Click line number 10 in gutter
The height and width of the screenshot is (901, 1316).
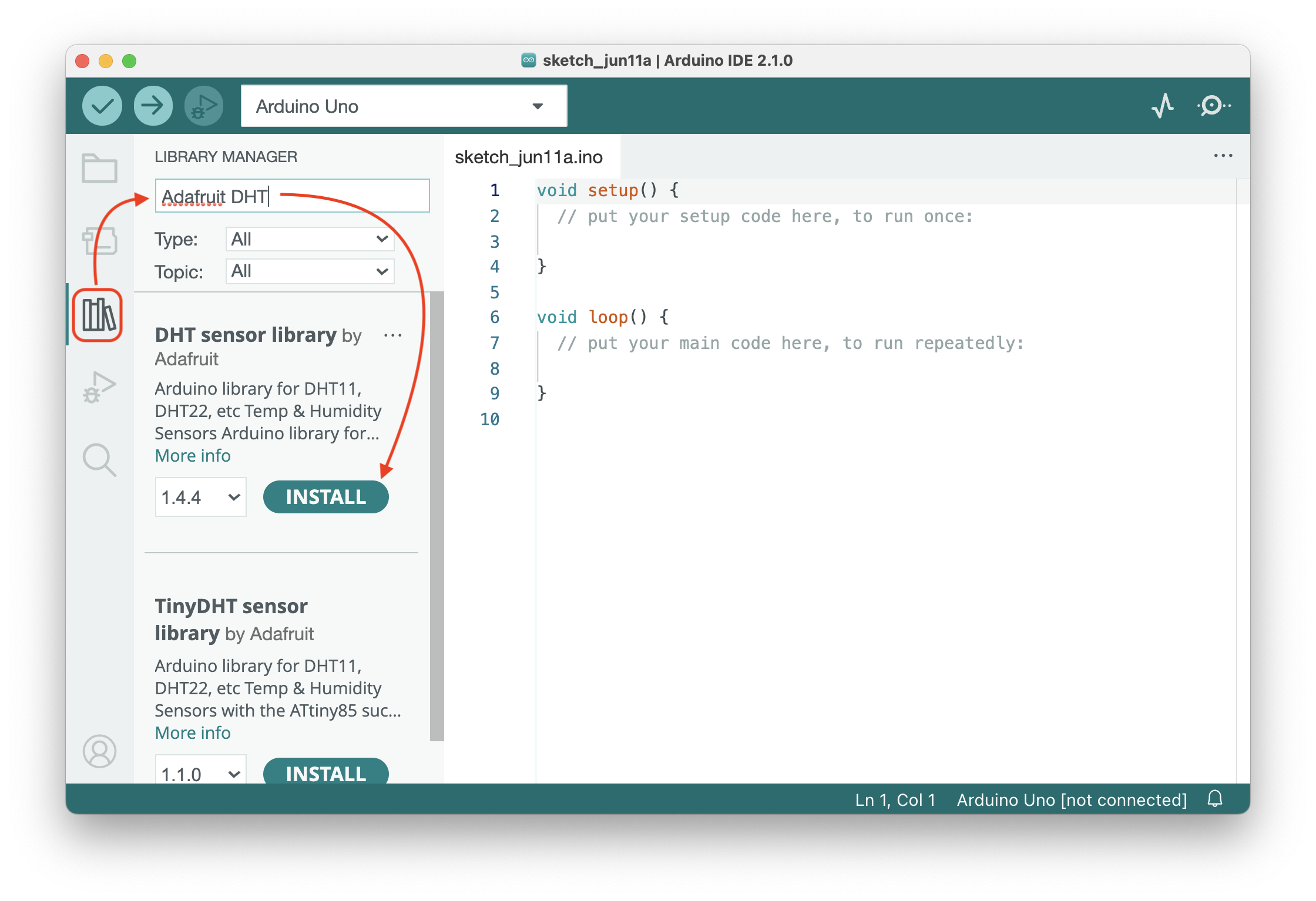coord(490,419)
